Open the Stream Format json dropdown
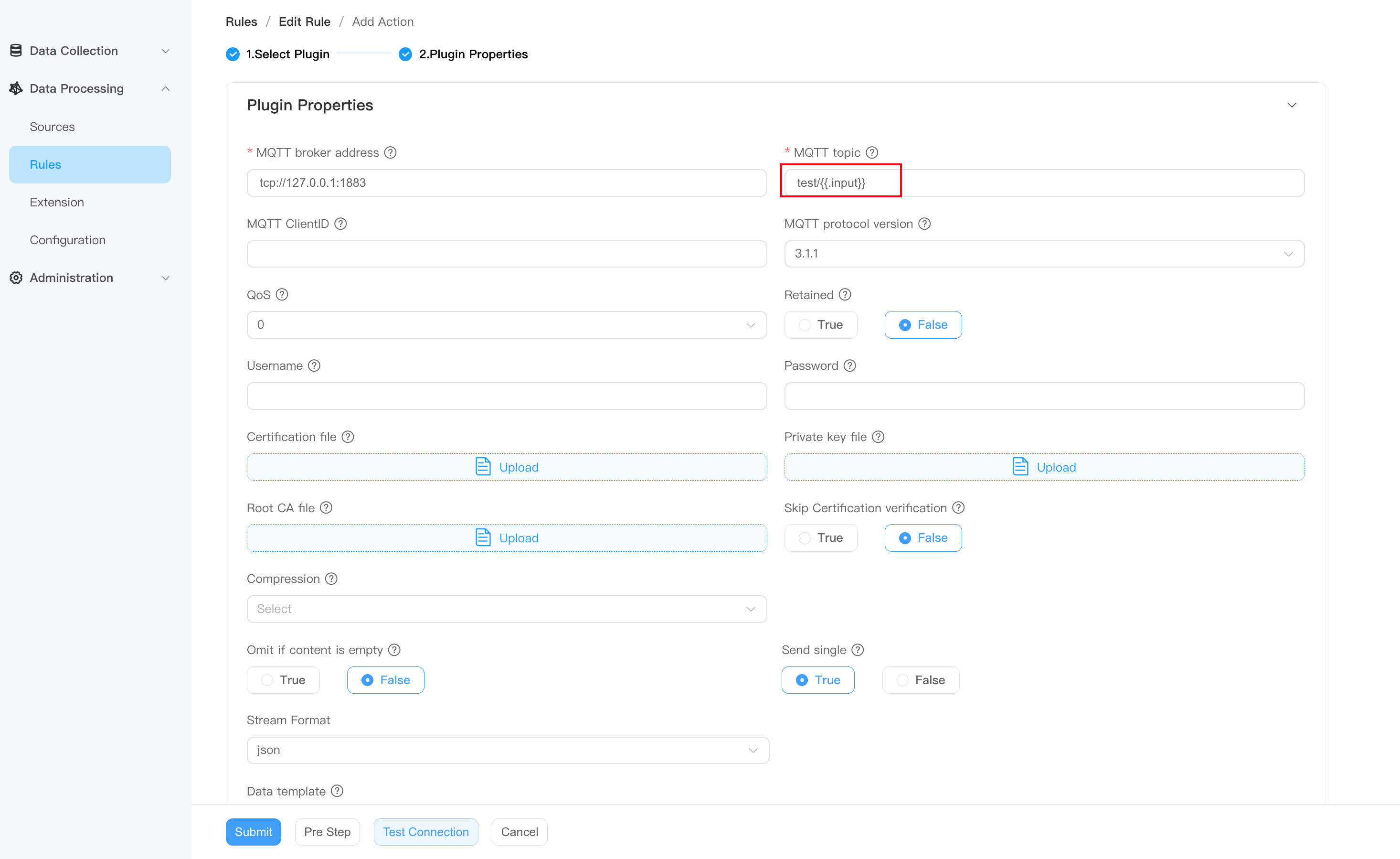Viewport: 1400px width, 859px height. pyautogui.click(x=508, y=750)
